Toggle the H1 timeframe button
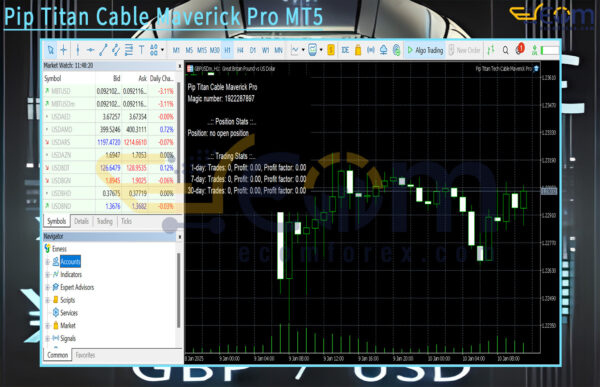Viewport: 600px width, 387px height. [227, 50]
